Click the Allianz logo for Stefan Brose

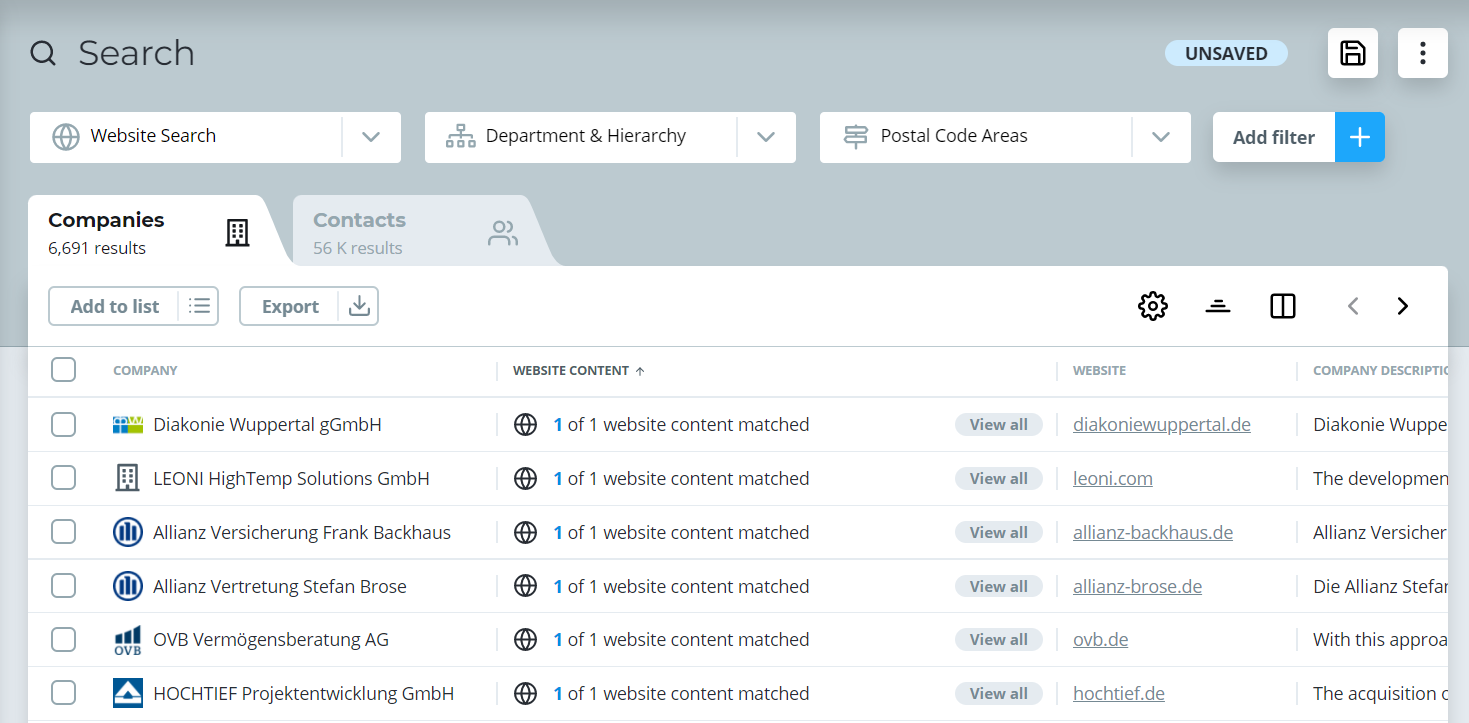click(x=128, y=586)
